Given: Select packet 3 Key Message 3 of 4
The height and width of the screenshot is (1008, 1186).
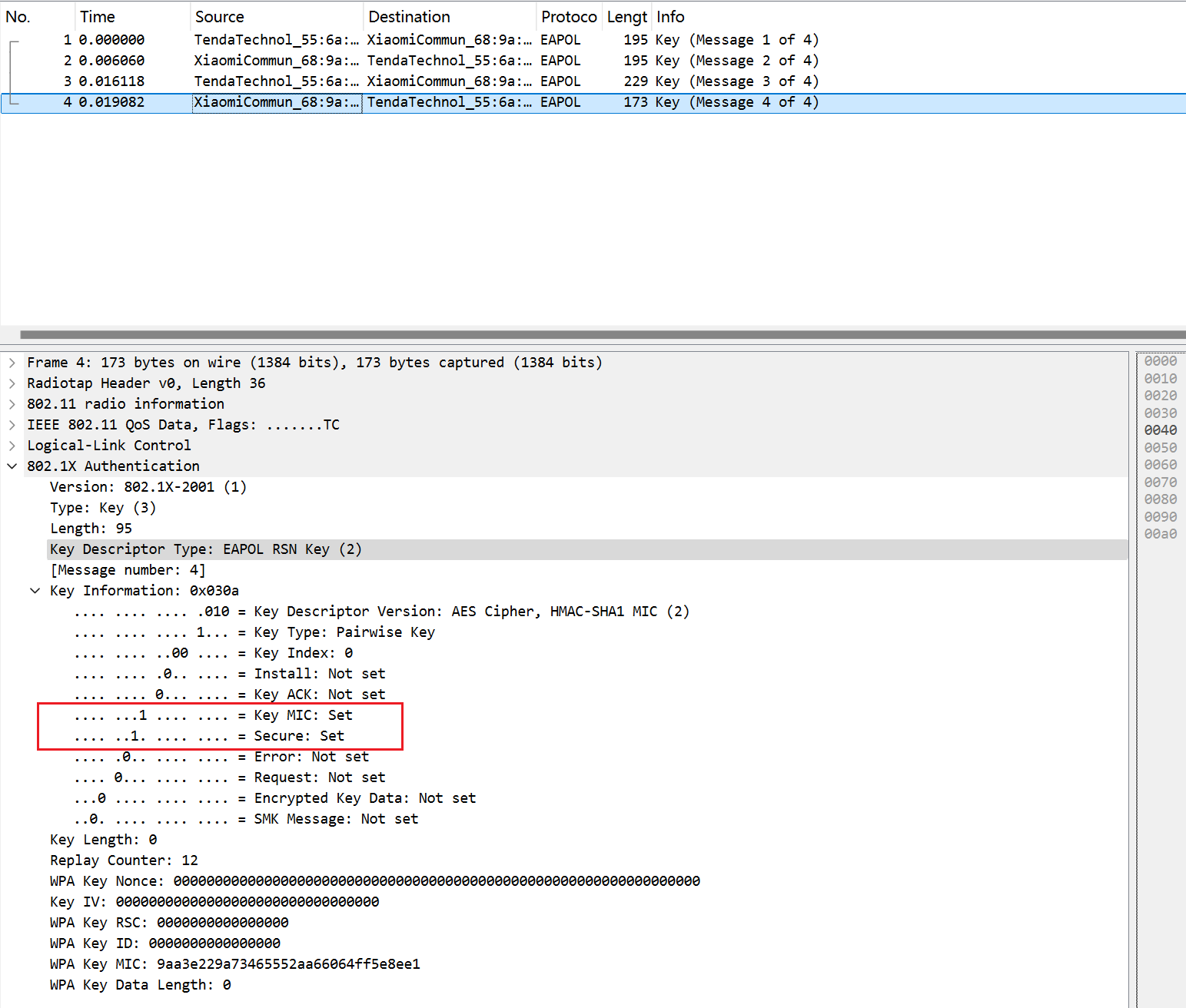Looking at the screenshot, I should point(593,81).
